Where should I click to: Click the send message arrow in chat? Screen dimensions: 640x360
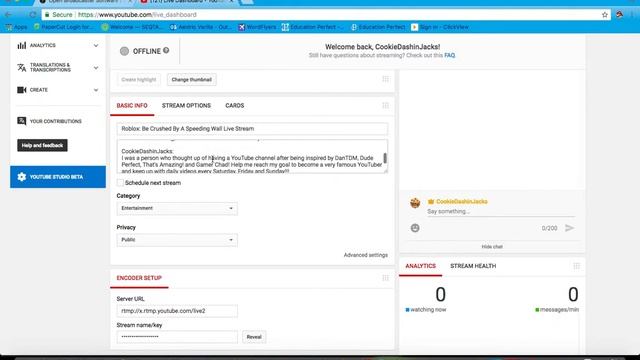coord(569,228)
